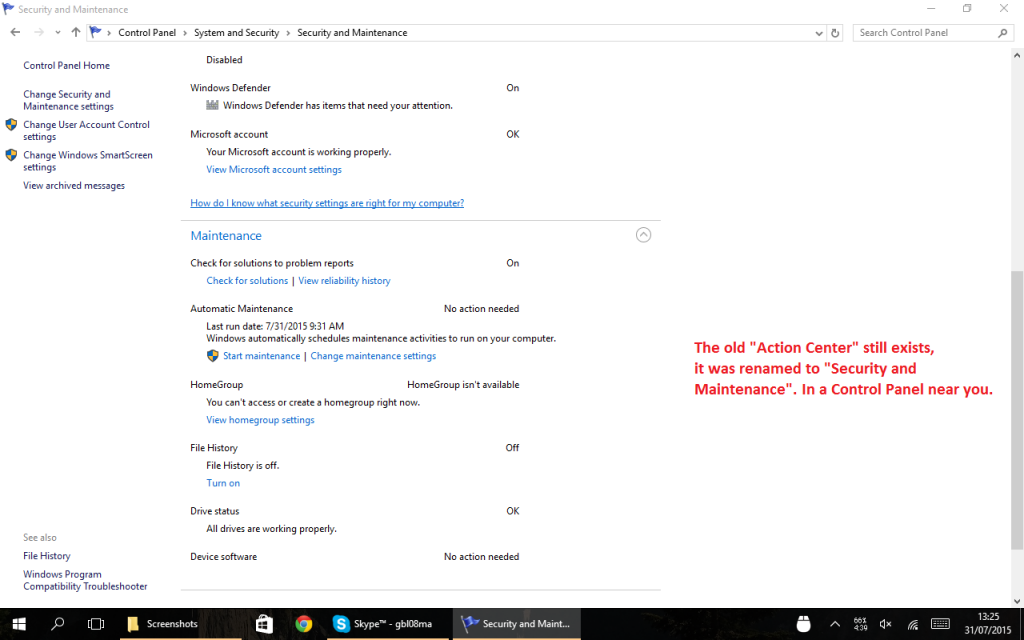Open taskbar search

pos(57,624)
